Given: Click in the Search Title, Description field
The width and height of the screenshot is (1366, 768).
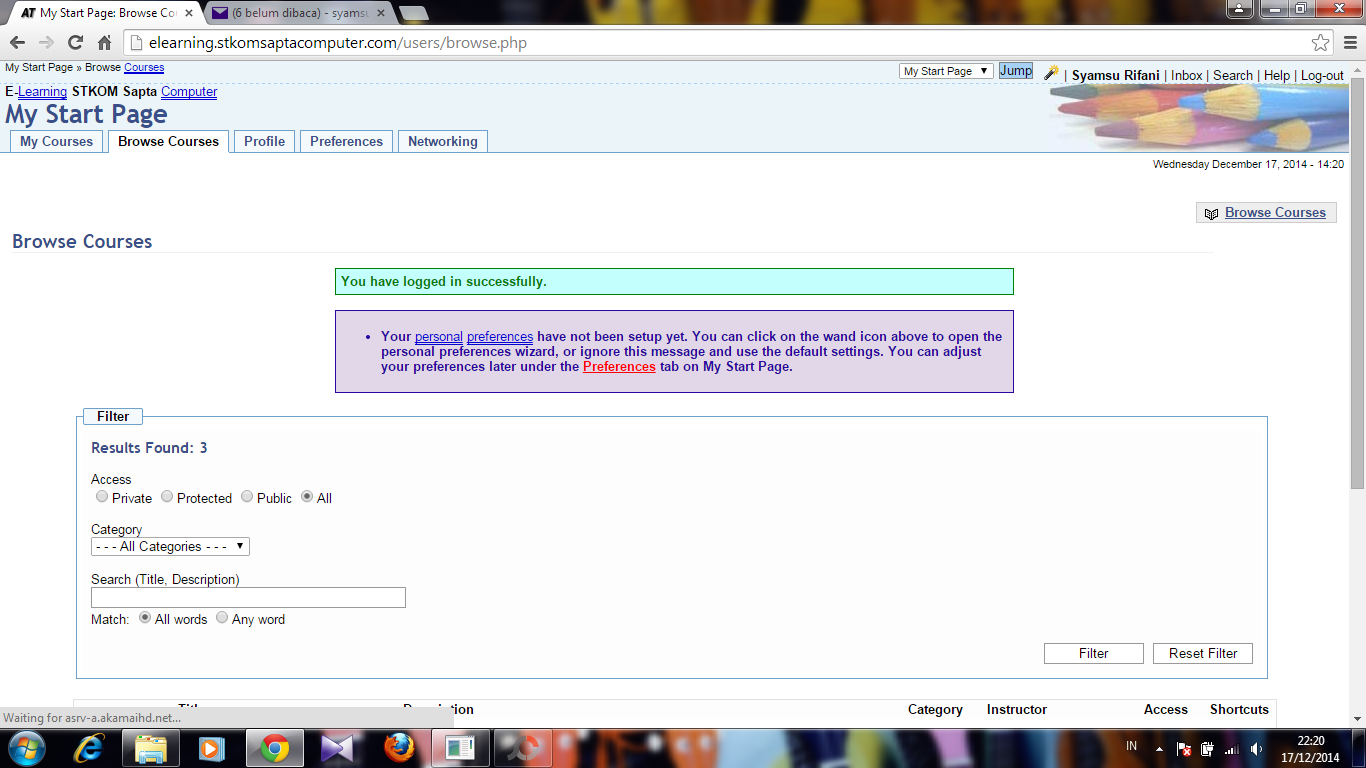Looking at the screenshot, I should click(x=248, y=597).
